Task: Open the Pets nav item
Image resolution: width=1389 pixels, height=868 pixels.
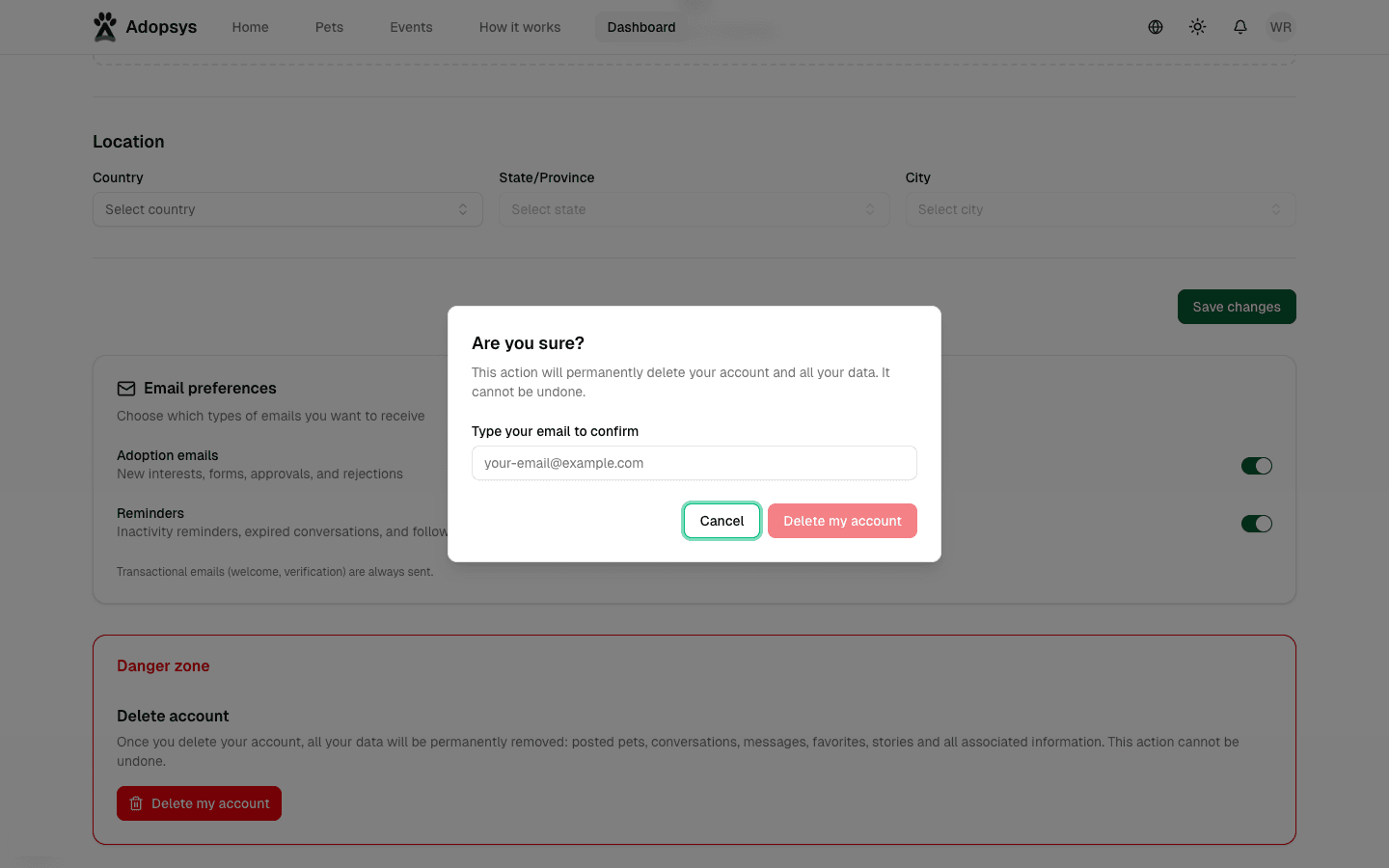Action: tap(329, 27)
